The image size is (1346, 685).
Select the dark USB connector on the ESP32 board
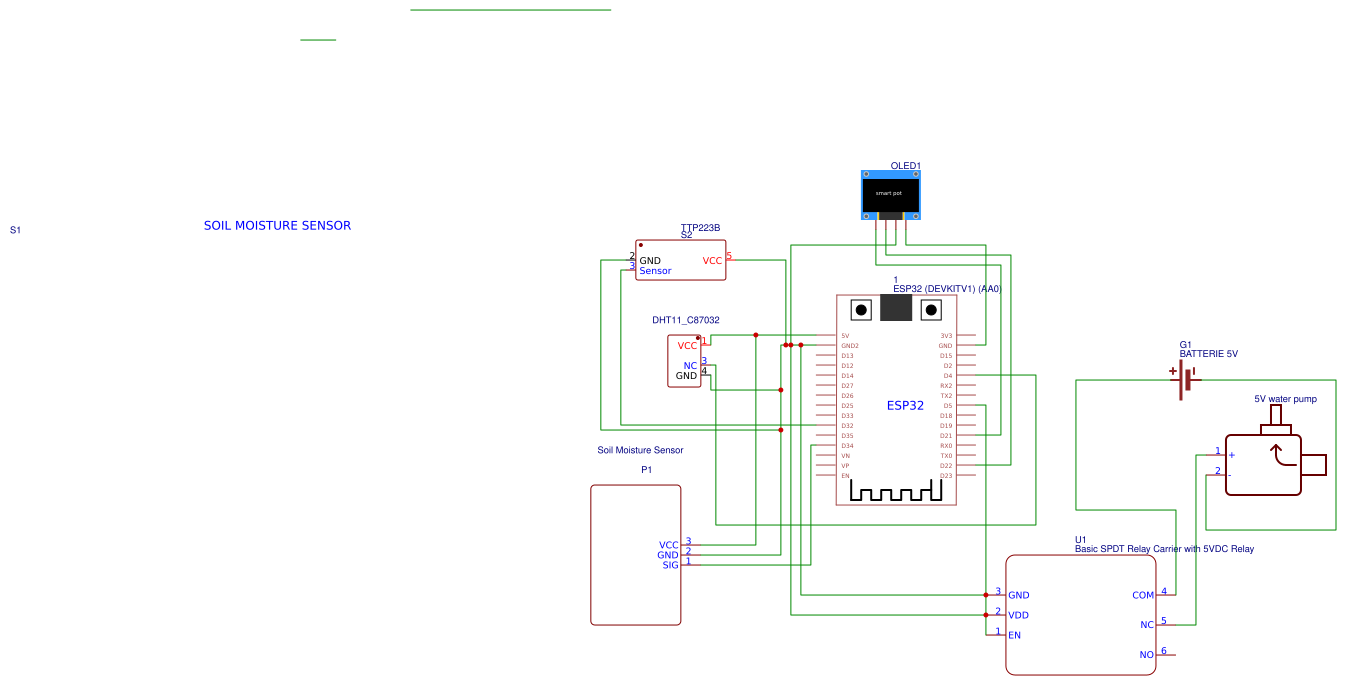896,308
